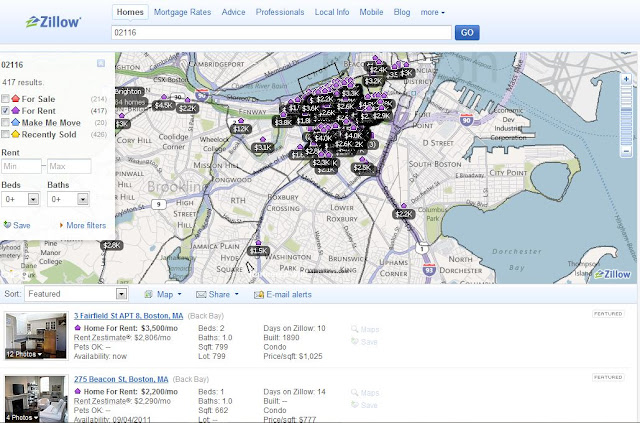Image resolution: width=640 pixels, height=423 pixels.
Task: Open the 3 Fairfield St APT 8 listing link
Action: pyautogui.click(x=129, y=316)
